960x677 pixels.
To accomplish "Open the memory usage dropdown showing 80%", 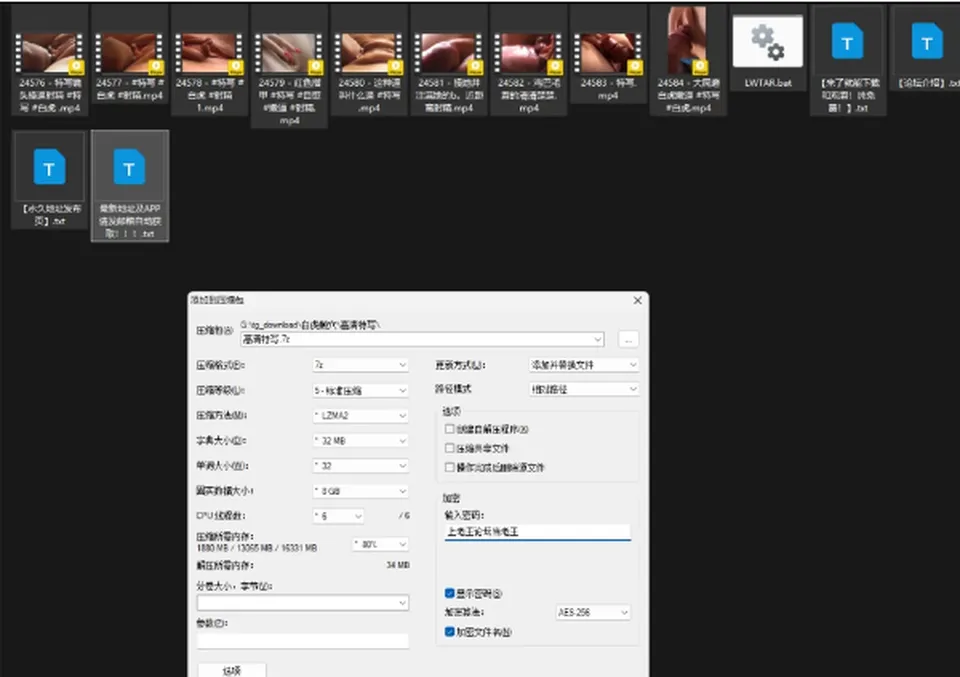I will pyautogui.click(x=381, y=544).
